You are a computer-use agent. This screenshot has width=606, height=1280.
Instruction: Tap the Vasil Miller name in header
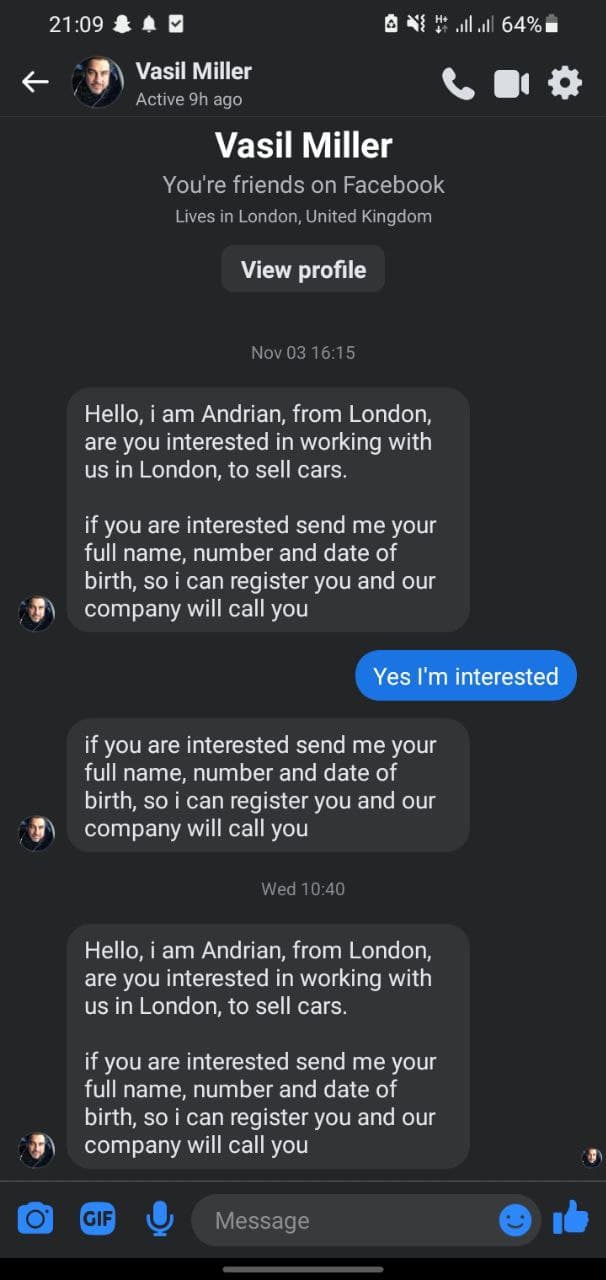tap(193, 71)
